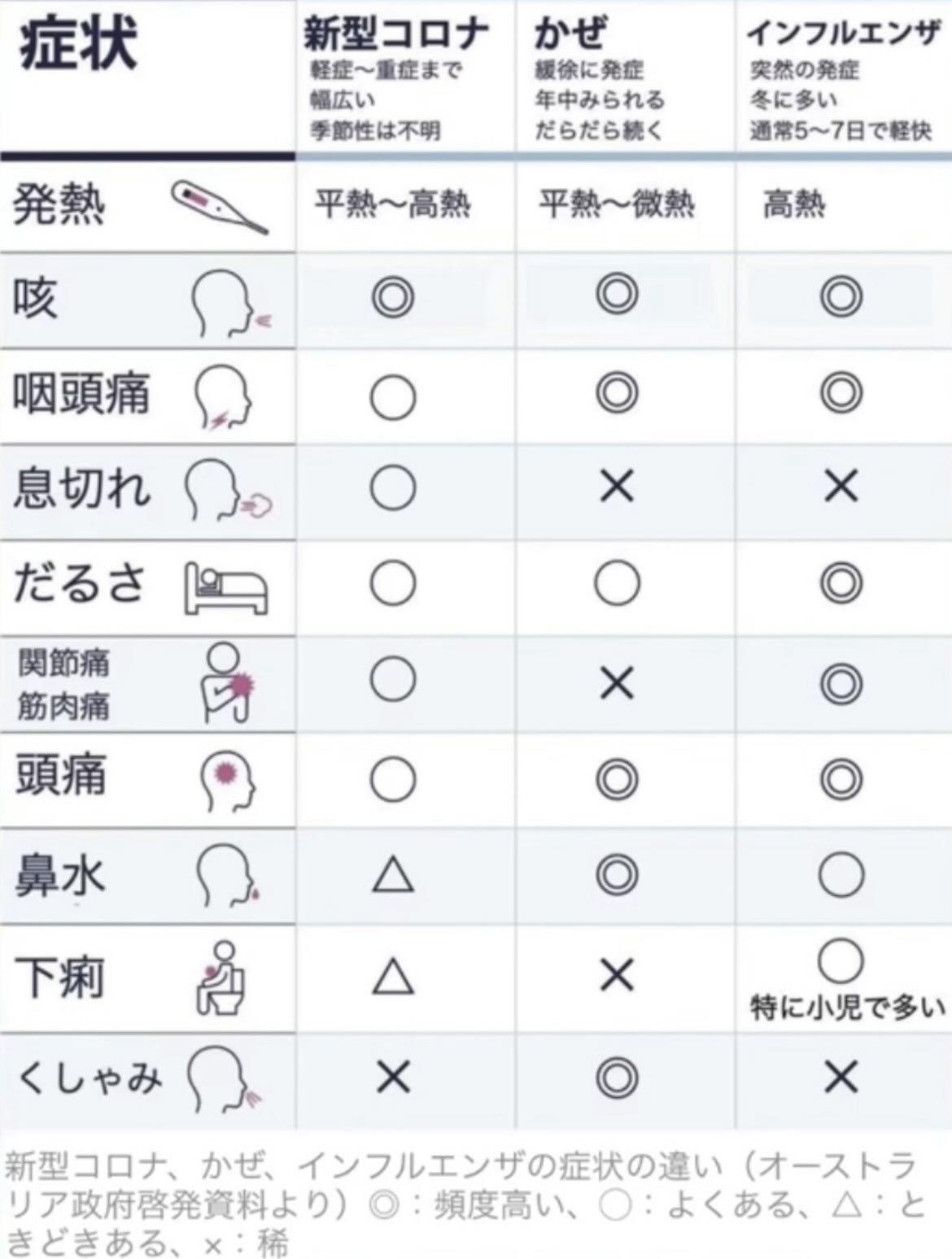
Task: Click the sneezing head icon beside くしゃみ
Action: pyautogui.click(x=224, y=1079)
